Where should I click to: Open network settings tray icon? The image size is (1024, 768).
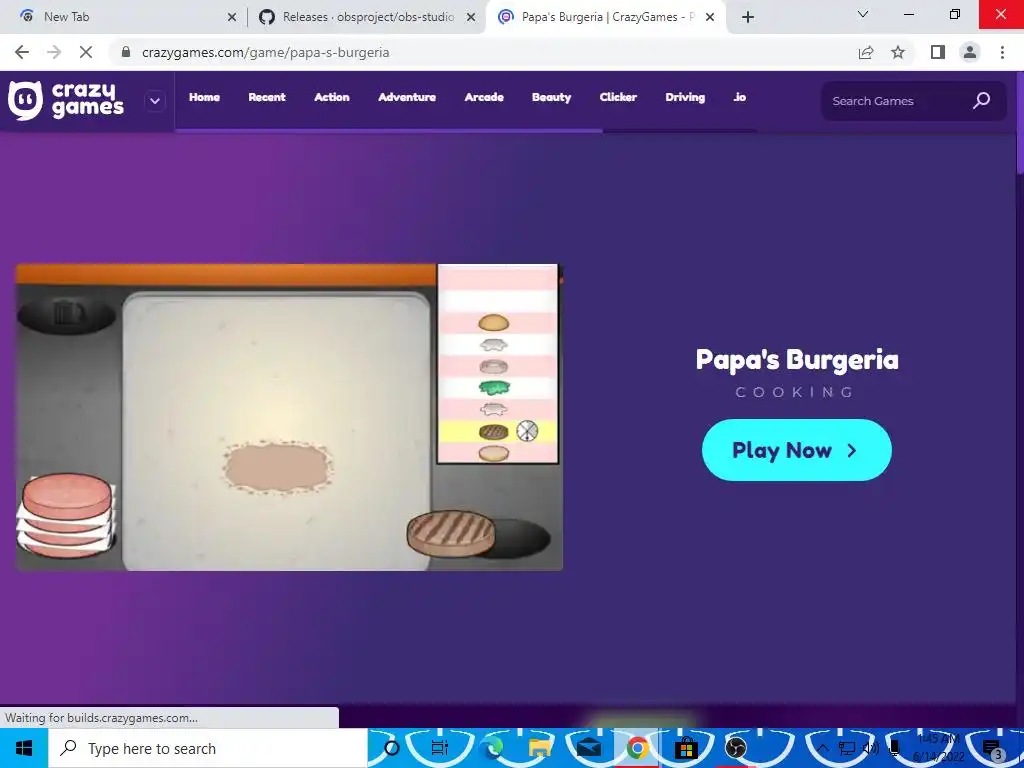pos(847,748)
